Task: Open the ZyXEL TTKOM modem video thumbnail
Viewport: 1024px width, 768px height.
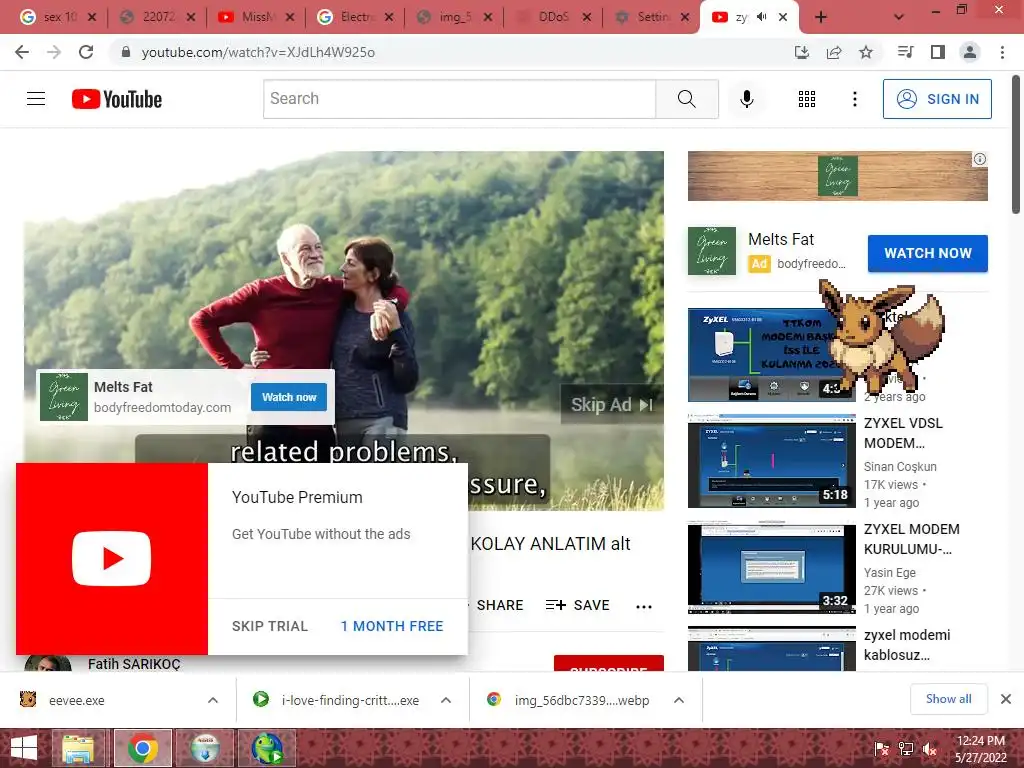Action: pyautogui.click(x=758, y=355)
